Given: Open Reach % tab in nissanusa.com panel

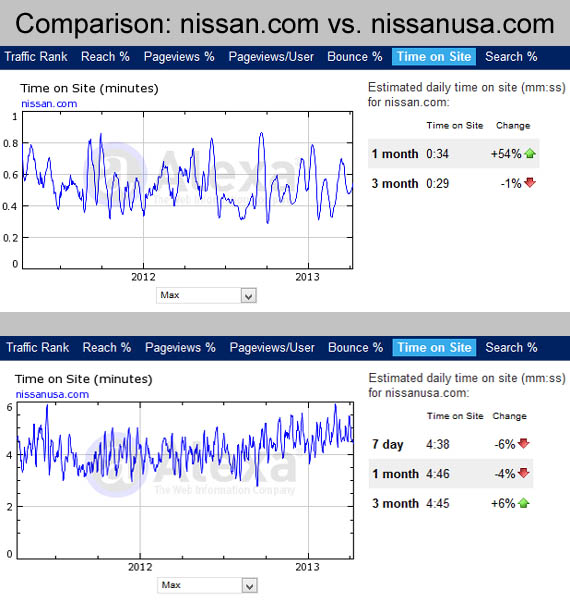Looking at the screenshot, I should pos(107,347).
